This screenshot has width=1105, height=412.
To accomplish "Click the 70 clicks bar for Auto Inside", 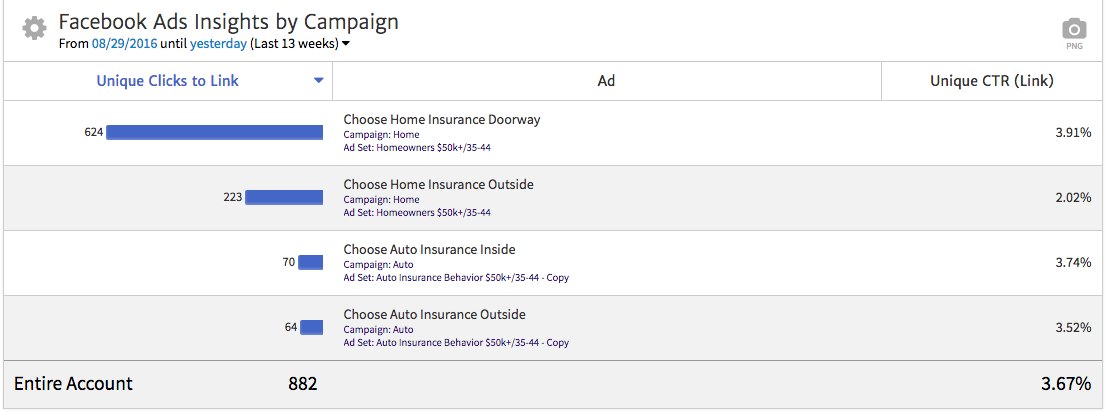I will point(310,262).
